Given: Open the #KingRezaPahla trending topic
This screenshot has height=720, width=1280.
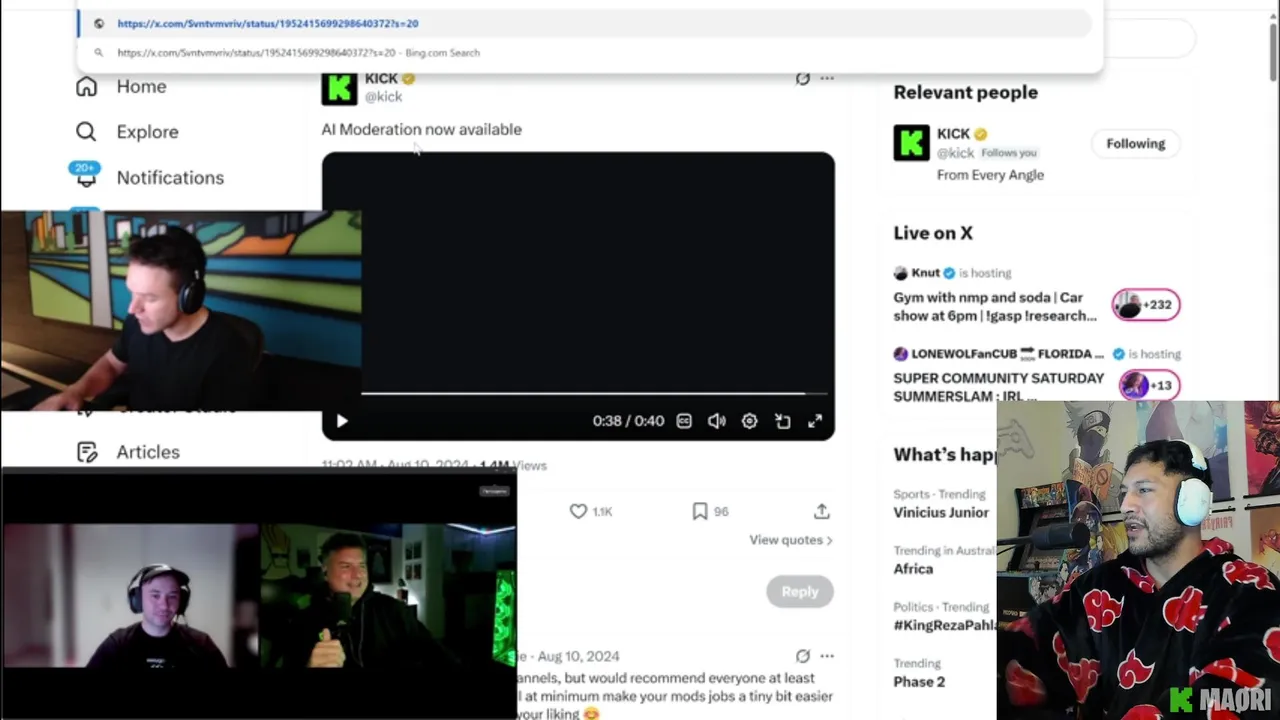Looking at the screenshot, I should [x=945, y=625].
